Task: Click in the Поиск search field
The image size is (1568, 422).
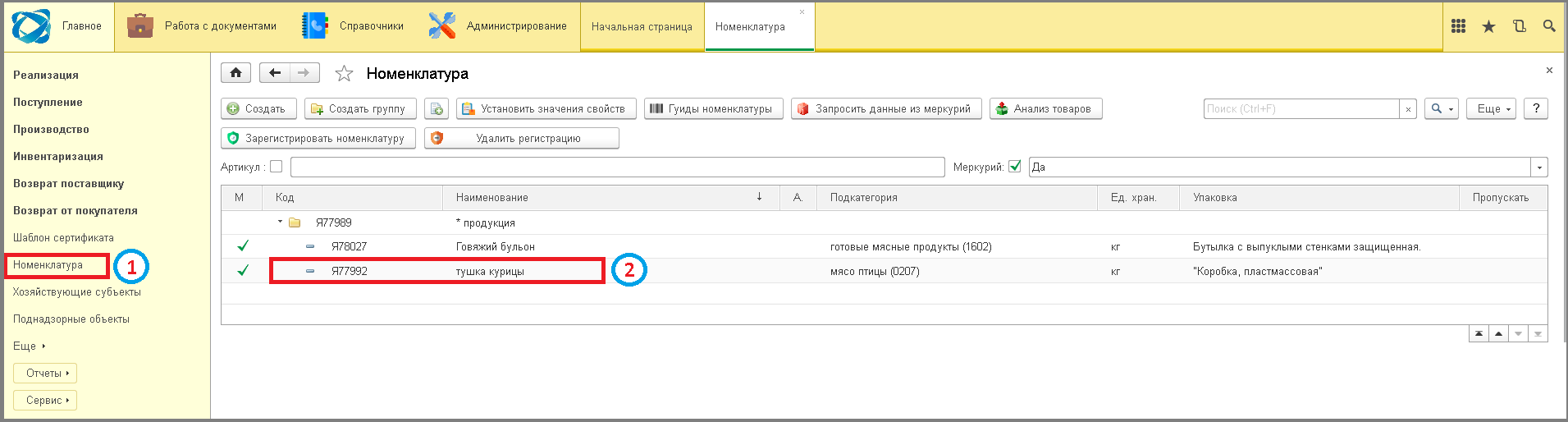Action: click(1301, 108)
